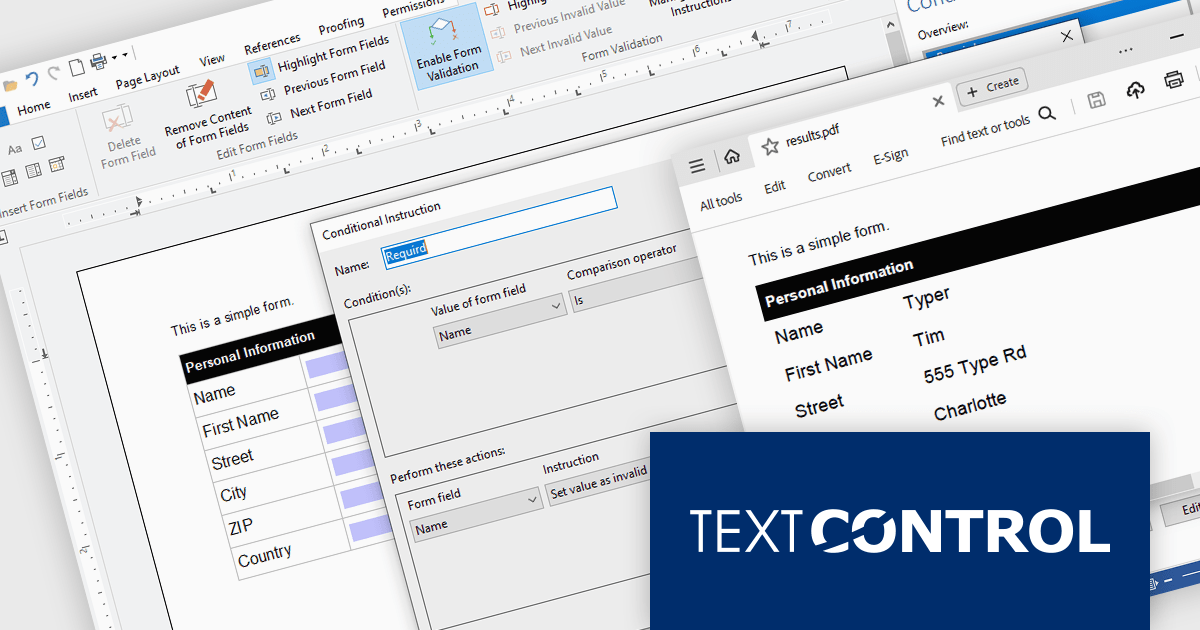Open the References ribbon tab
Screen dimensions: 1200x630
coord(272,43)
